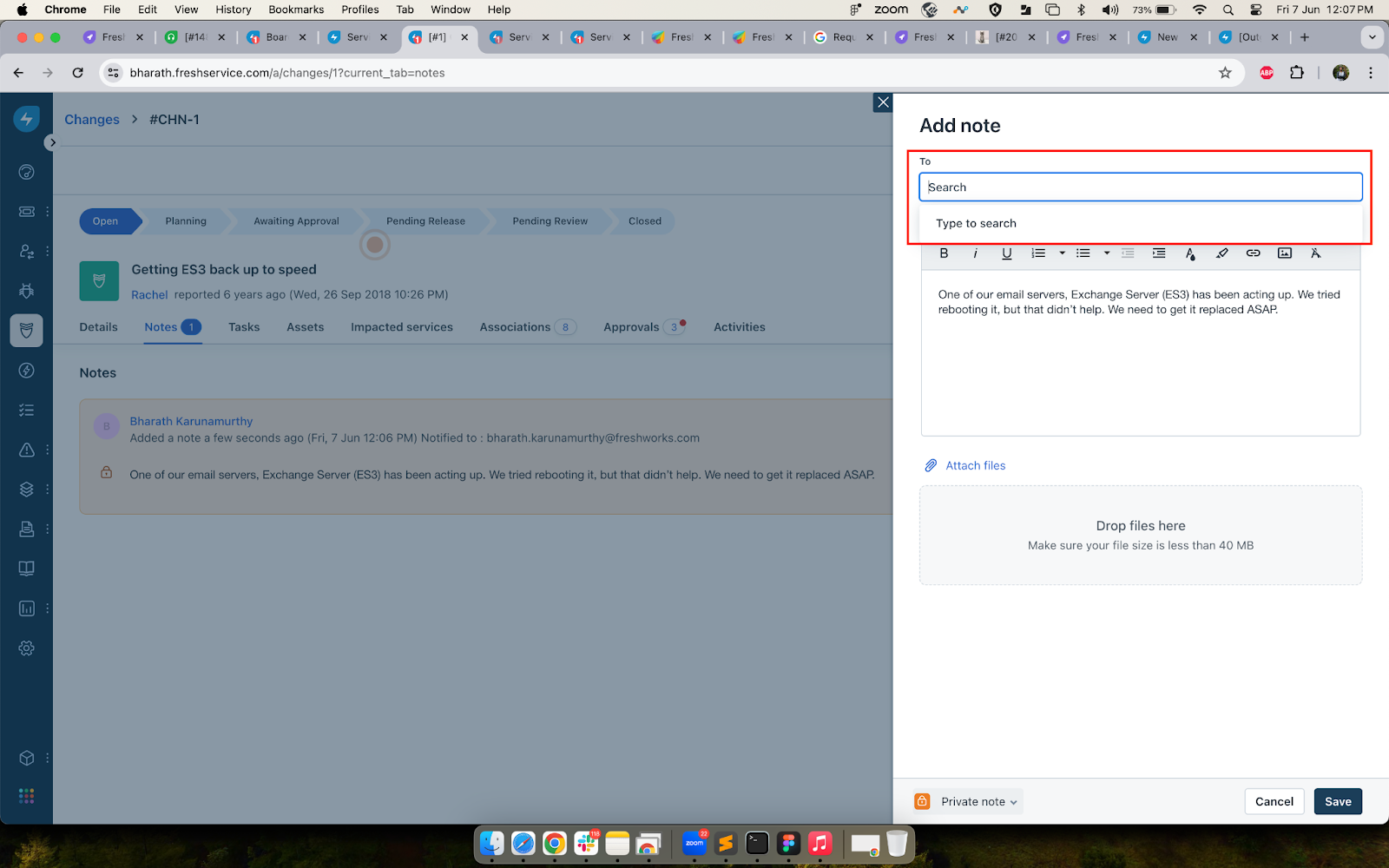
Task: Open the dashboard gauge icon in sidebar
Action: tap(27, 172)
